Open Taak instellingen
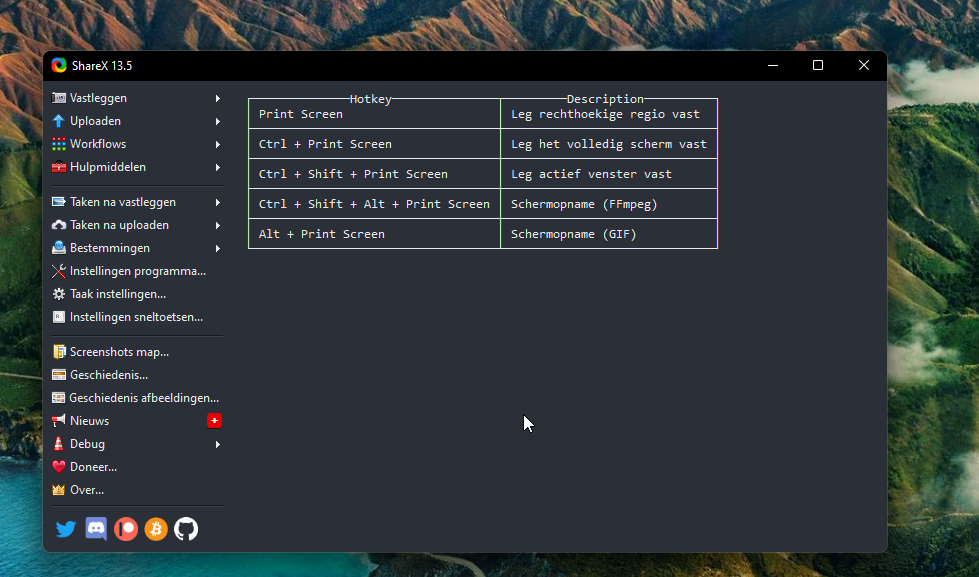979x577 pixels. click(117, 294)
